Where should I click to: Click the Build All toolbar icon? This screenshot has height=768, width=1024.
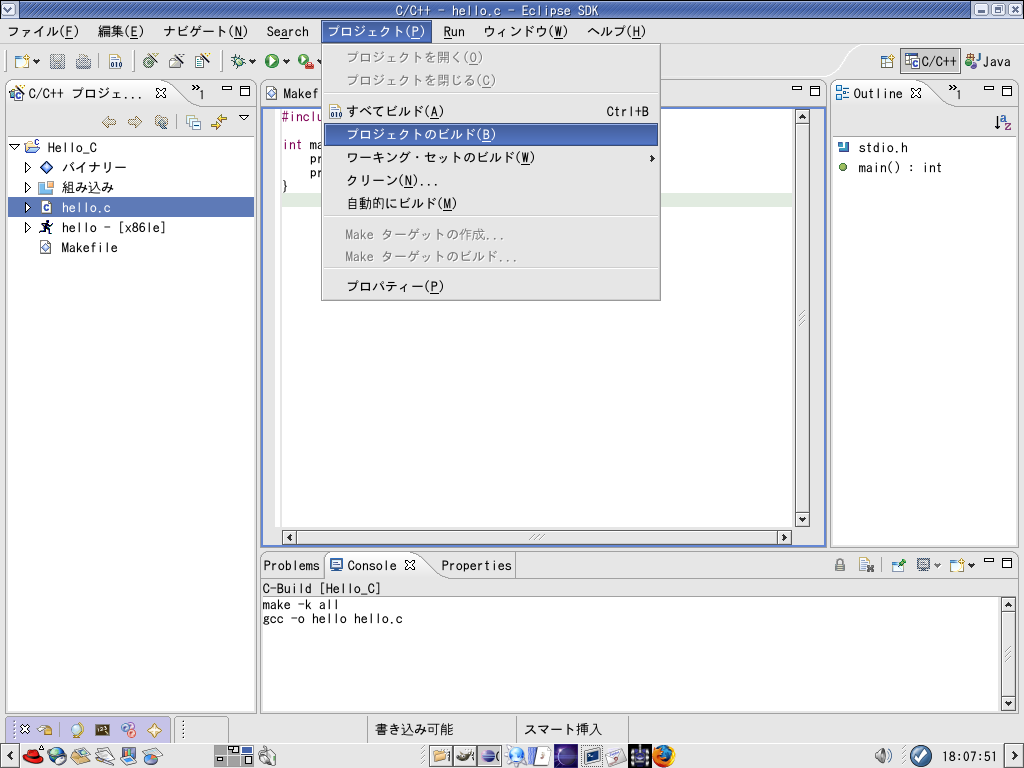click(116, 61)
